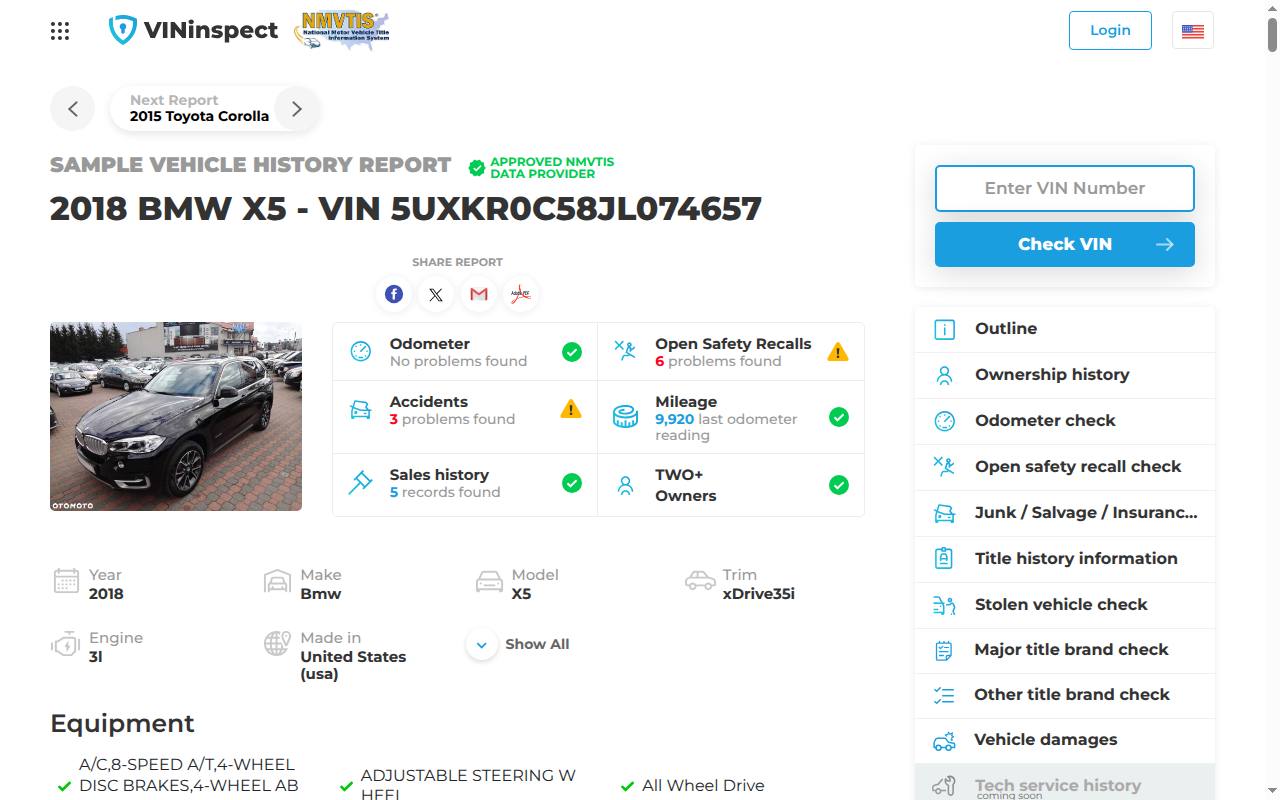Open Open Safety Recalls card title
This screenshot has height=800, width=1280.
click(x=733, y=343)
